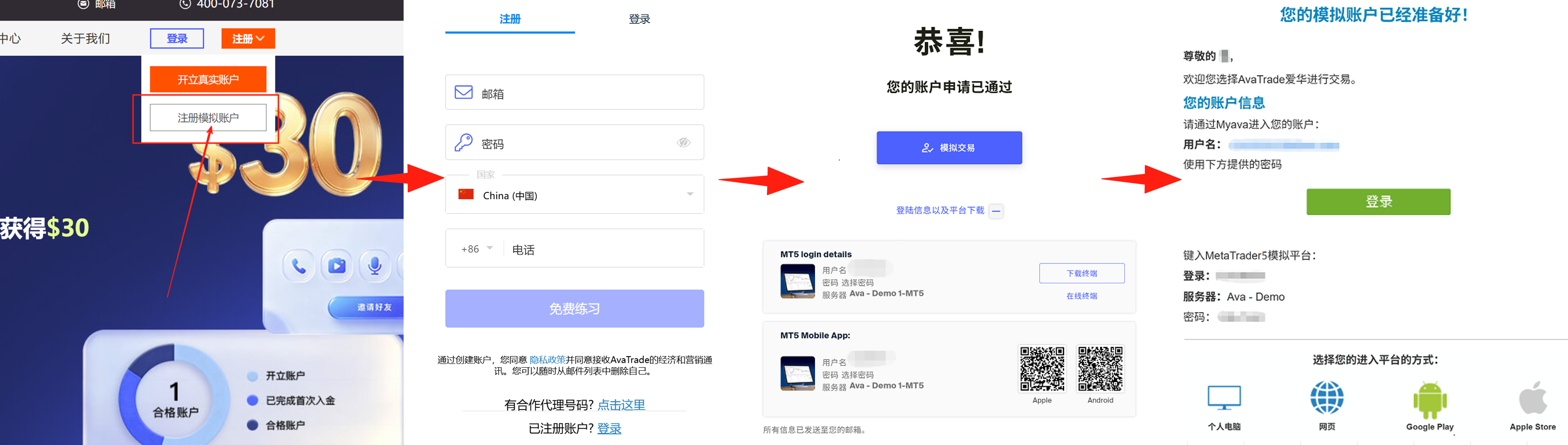Click the video camera icon on the promo card
The image size is (1568, 445).
point(336,266)
